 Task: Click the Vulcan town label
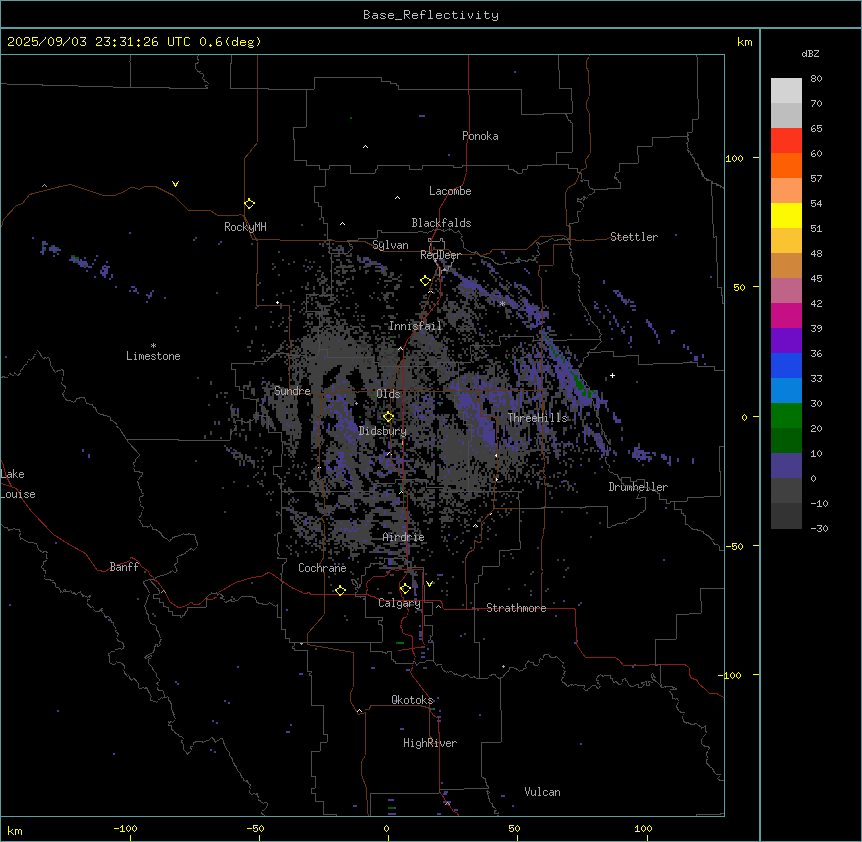pyautogui.click(x=542, y=792)
